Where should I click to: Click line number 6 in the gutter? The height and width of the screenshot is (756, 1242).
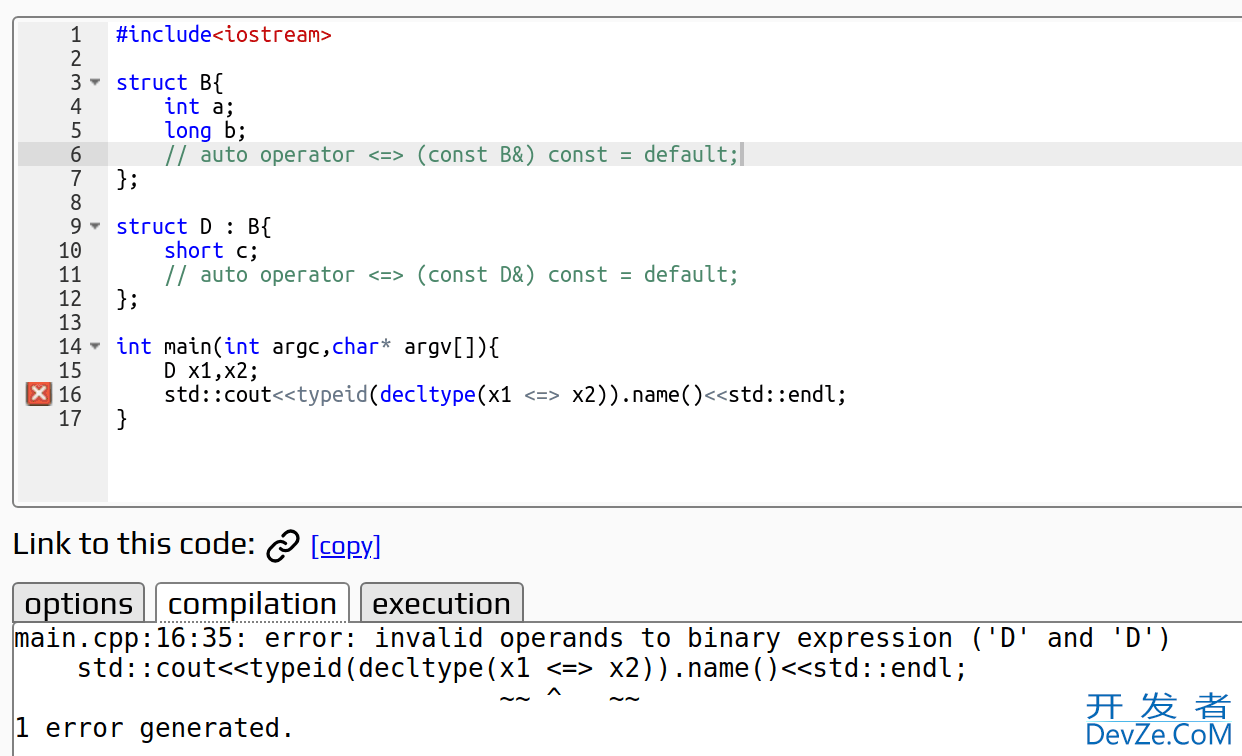tap(75, 154)
